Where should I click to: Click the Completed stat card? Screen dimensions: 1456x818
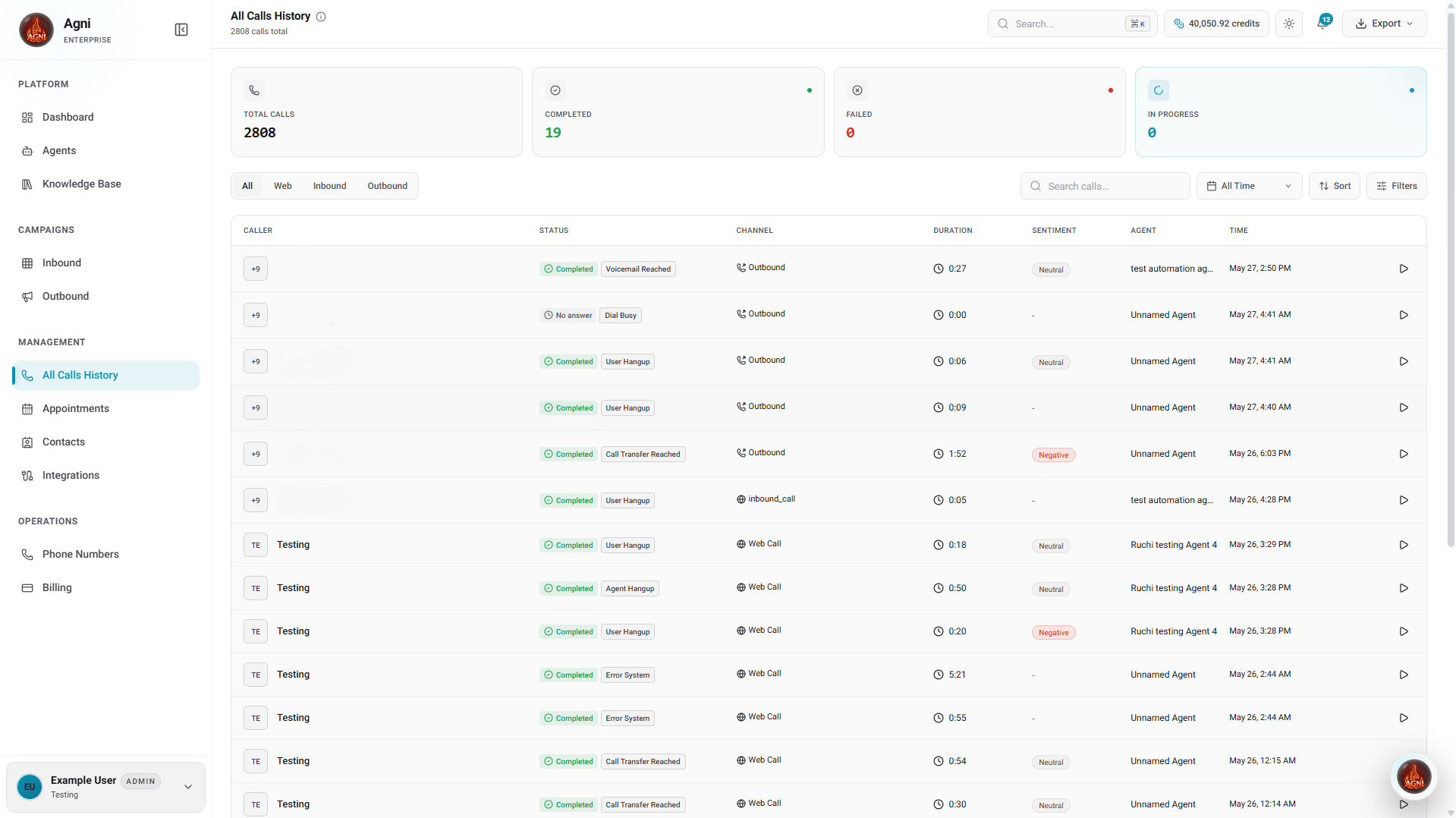(678, 112)
